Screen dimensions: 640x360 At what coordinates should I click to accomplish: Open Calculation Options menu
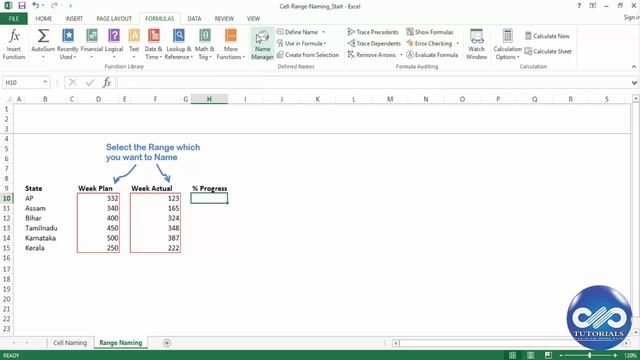pos(507,44)
